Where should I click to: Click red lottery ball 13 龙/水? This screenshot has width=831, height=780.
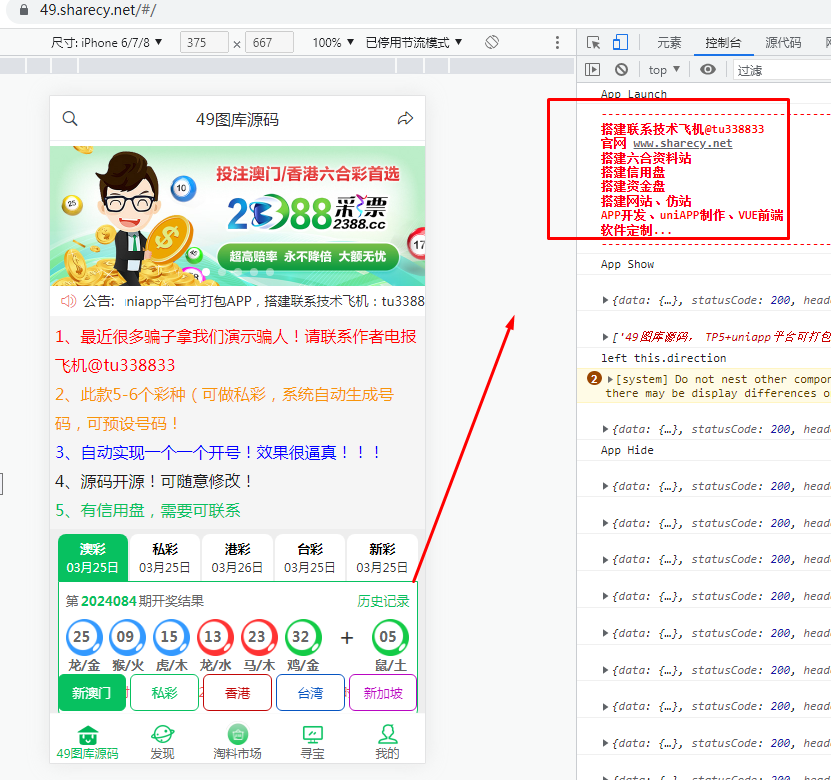tap(215, 637)
